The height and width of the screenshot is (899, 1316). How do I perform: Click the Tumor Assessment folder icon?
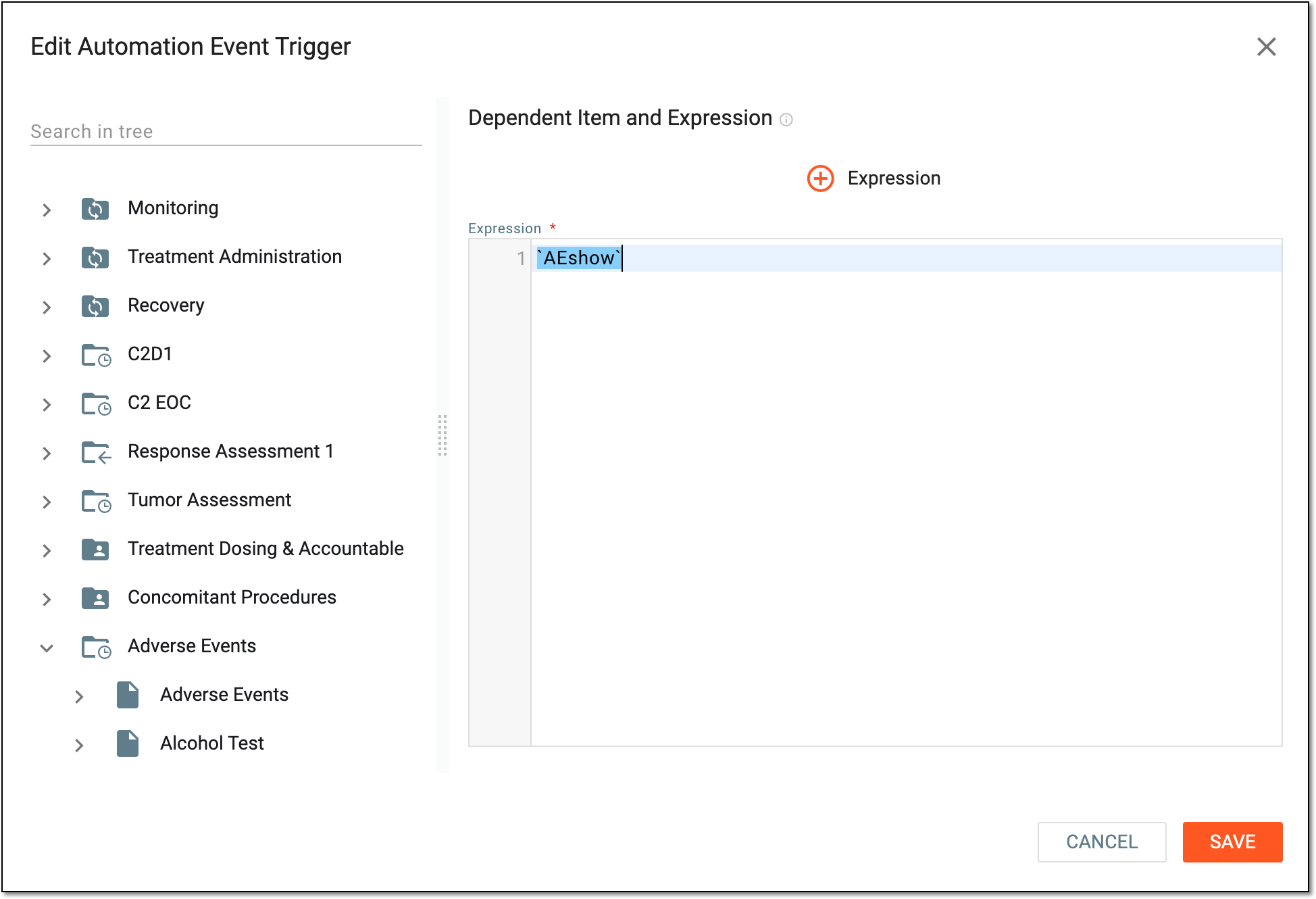point(96,501)
